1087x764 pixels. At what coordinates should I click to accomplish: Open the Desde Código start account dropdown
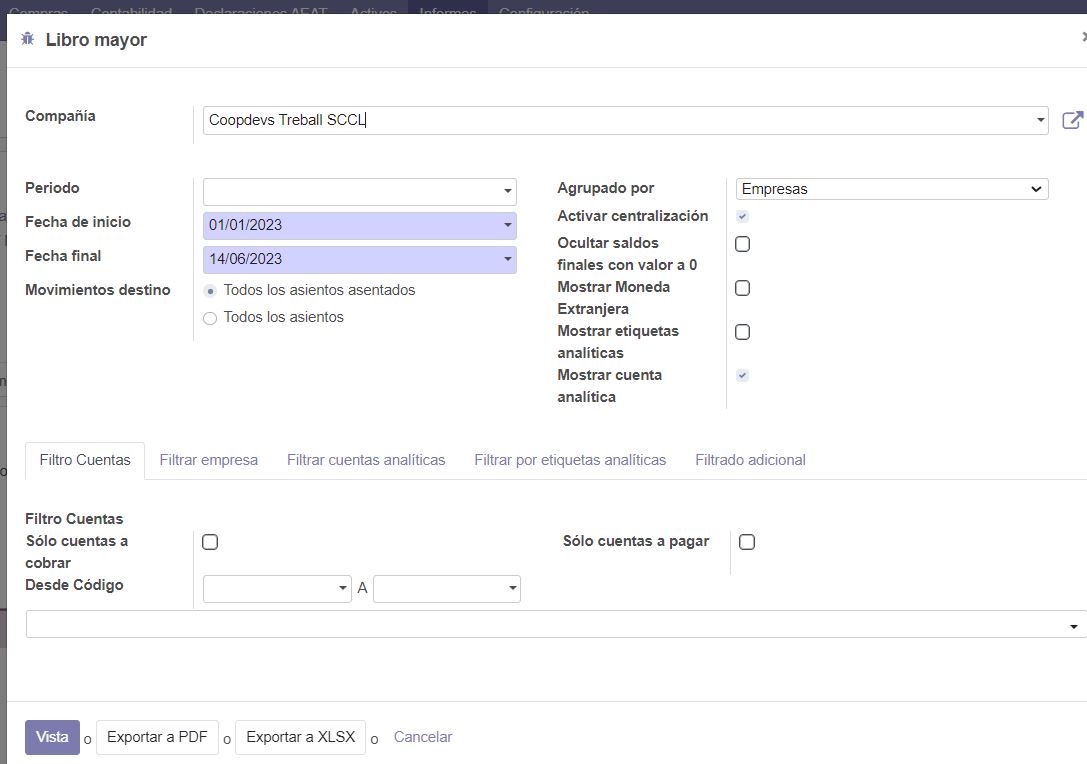[x=277, y=589]
